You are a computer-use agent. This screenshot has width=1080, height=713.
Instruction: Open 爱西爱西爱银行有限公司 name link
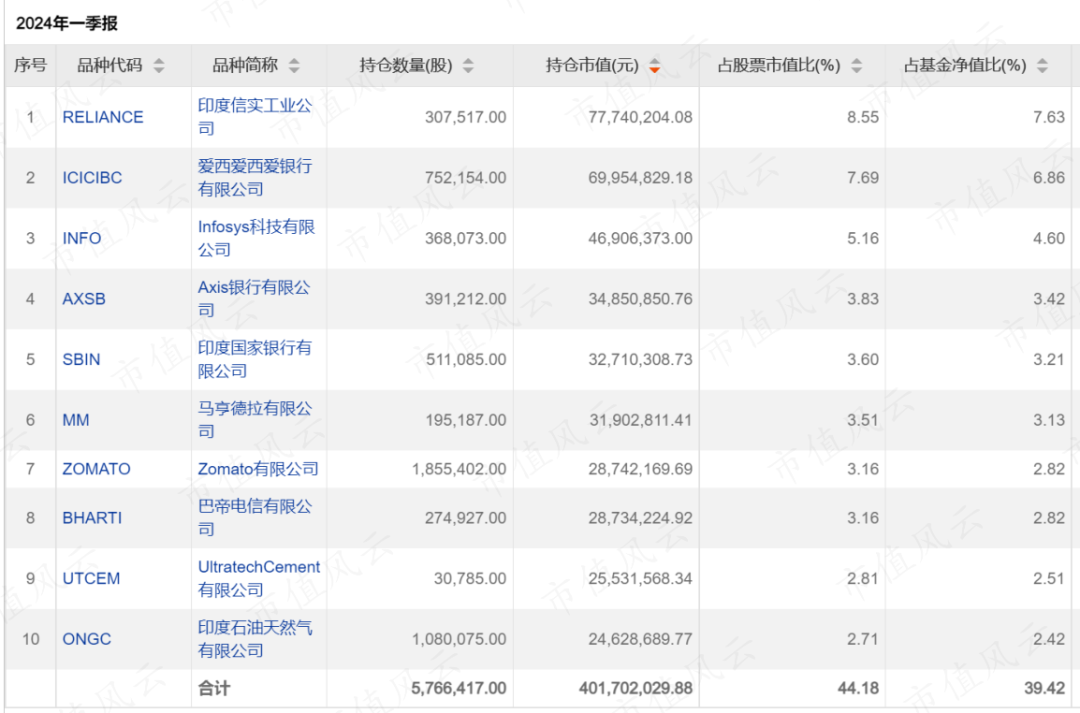255,177
